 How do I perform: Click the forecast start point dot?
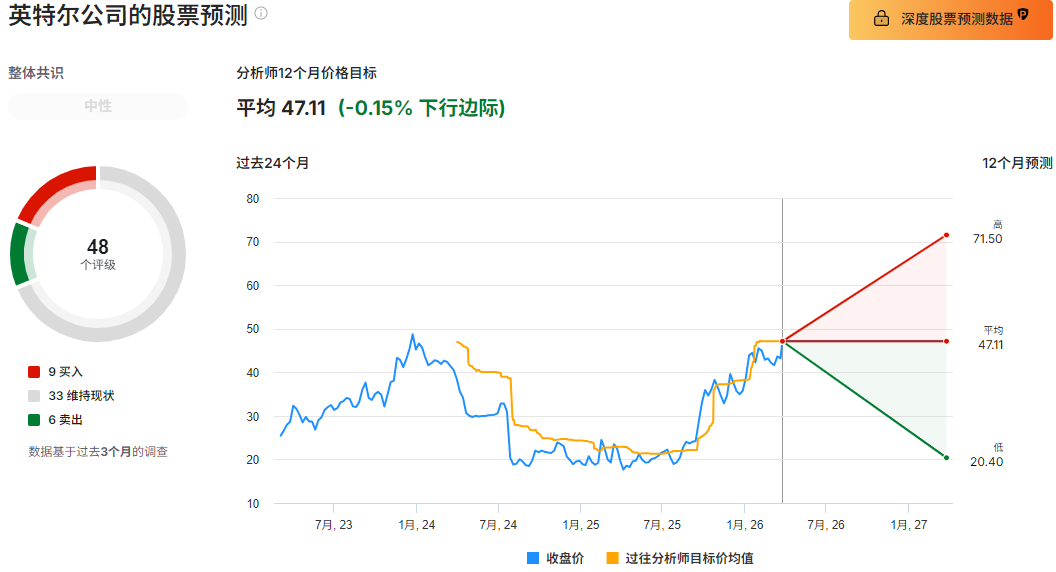(783, 342)
